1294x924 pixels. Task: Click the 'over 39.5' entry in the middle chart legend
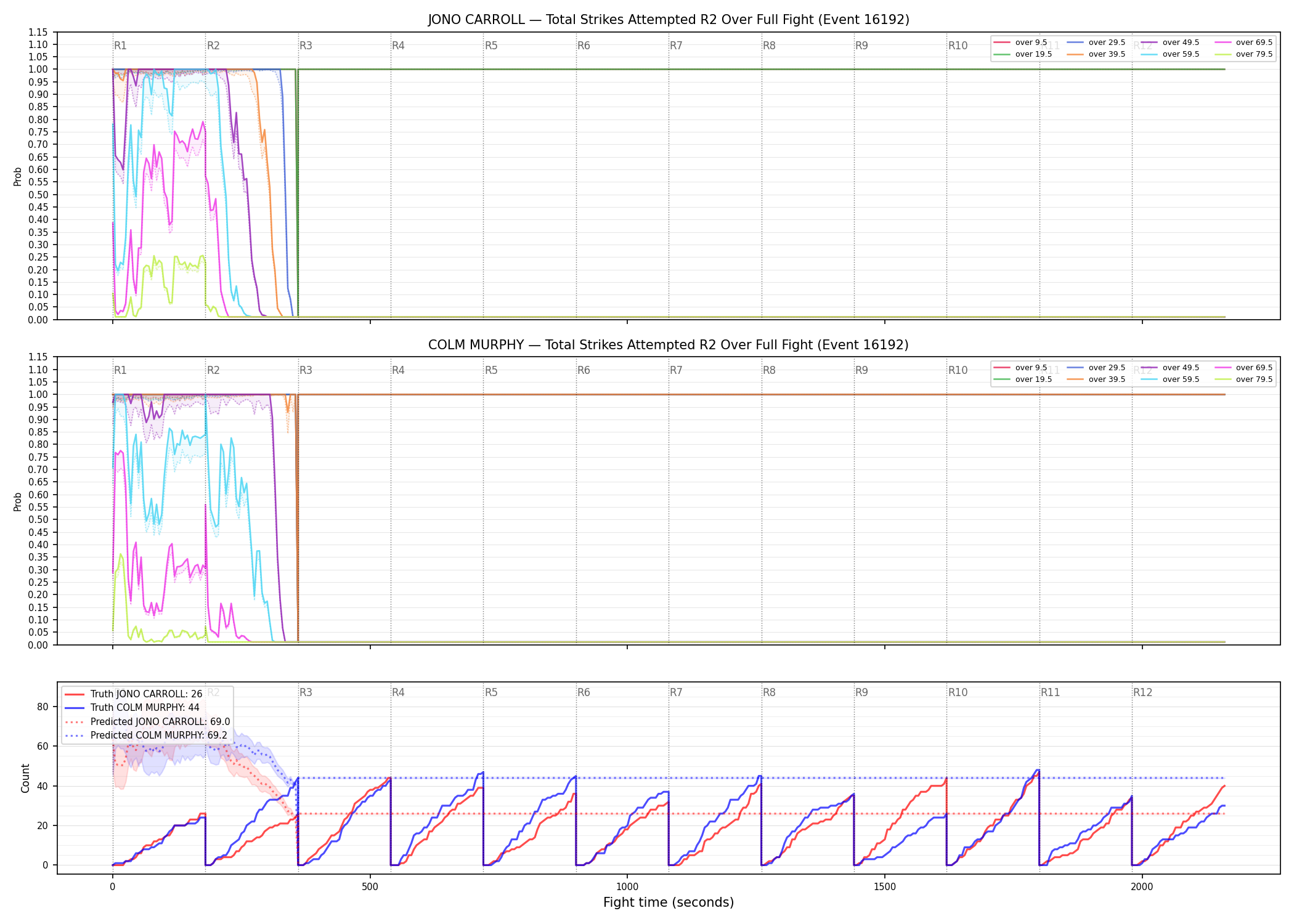point(1096,379)
